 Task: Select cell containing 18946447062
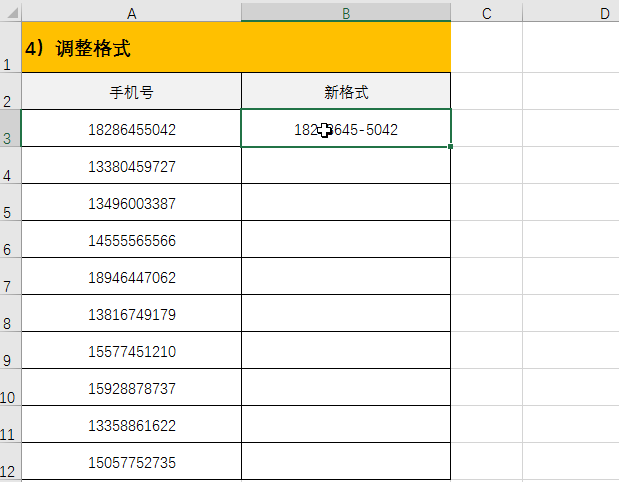point(131,276)
